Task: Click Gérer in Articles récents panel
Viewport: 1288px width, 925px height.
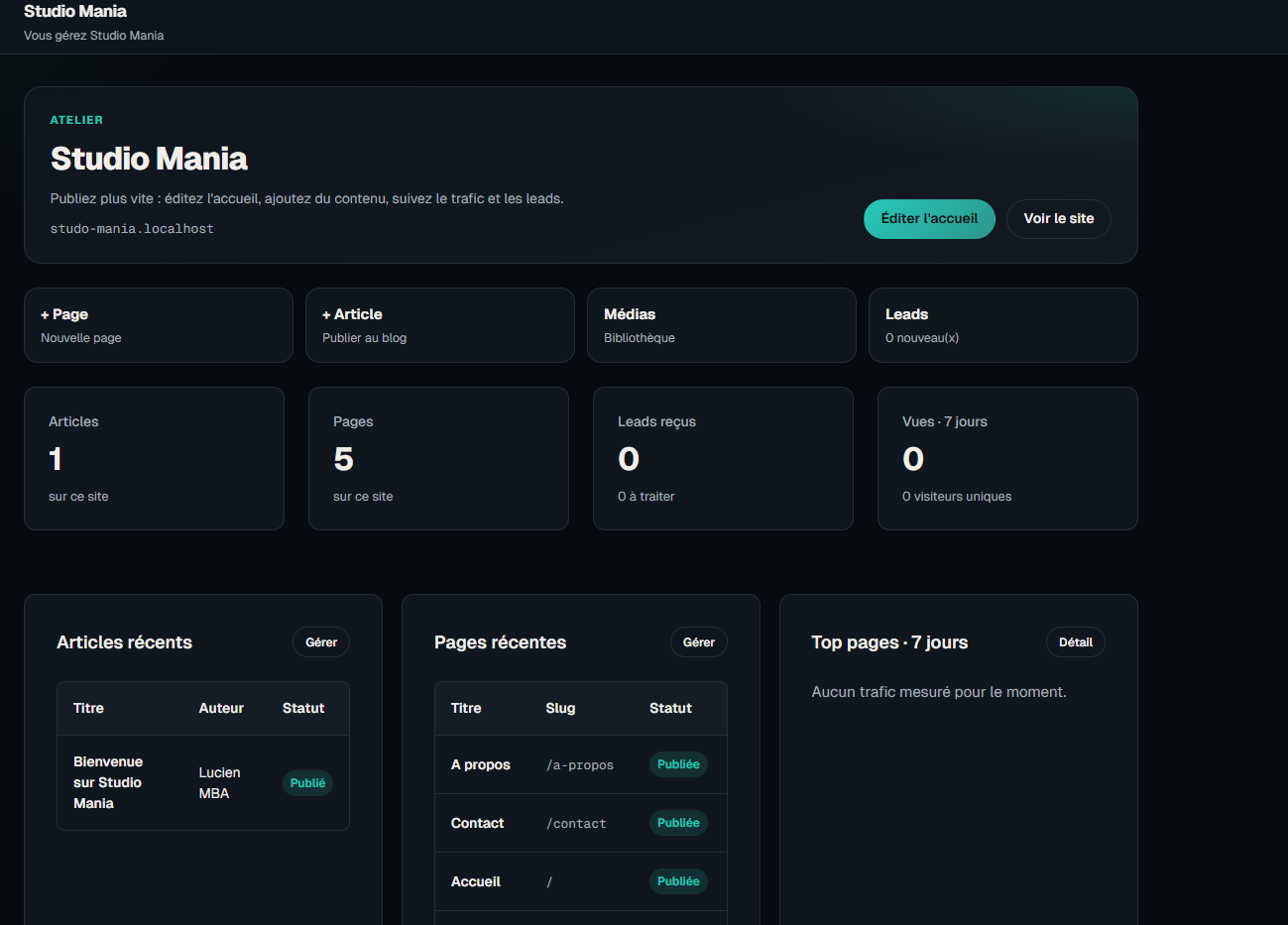Action: tap(321, 642)
